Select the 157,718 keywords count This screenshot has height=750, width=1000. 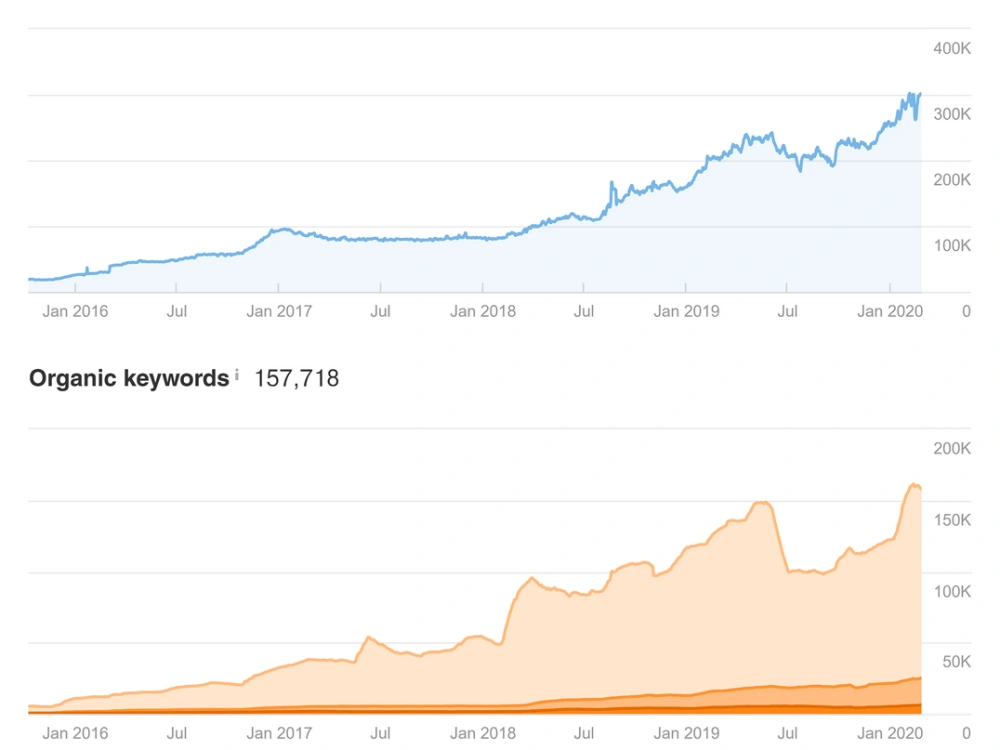pyautogui.click(x=297, y=379)
